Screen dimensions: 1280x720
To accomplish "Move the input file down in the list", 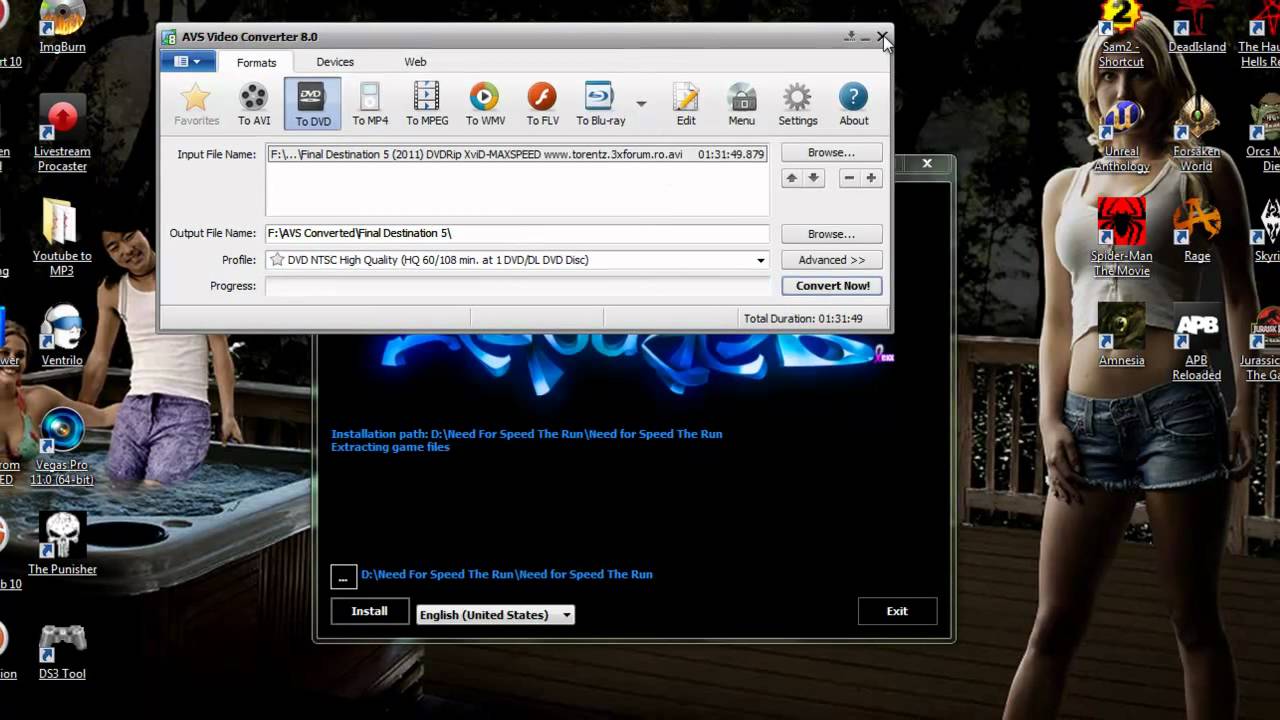I will pos(814,178).
